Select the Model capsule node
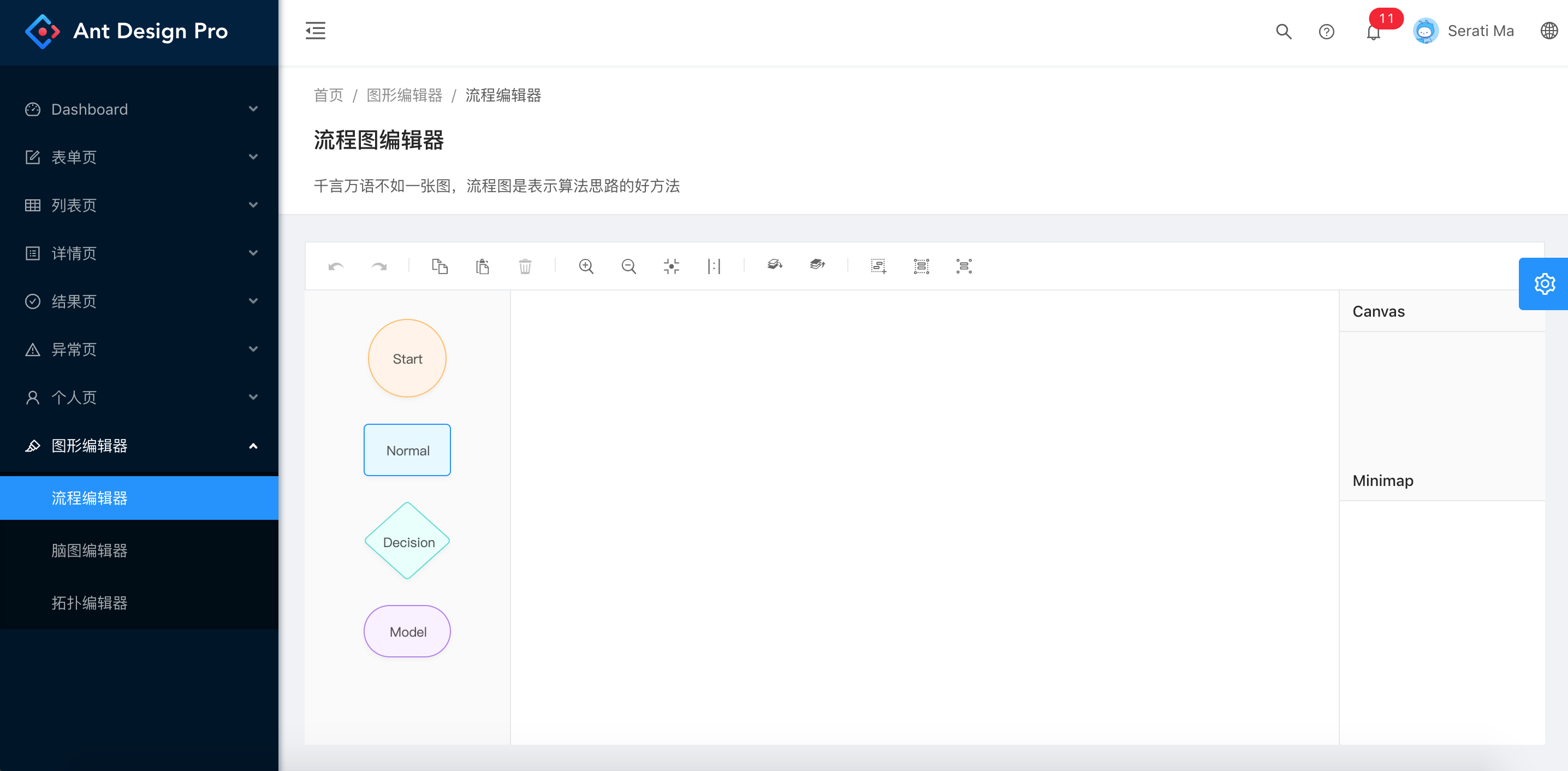 (407, 632)
